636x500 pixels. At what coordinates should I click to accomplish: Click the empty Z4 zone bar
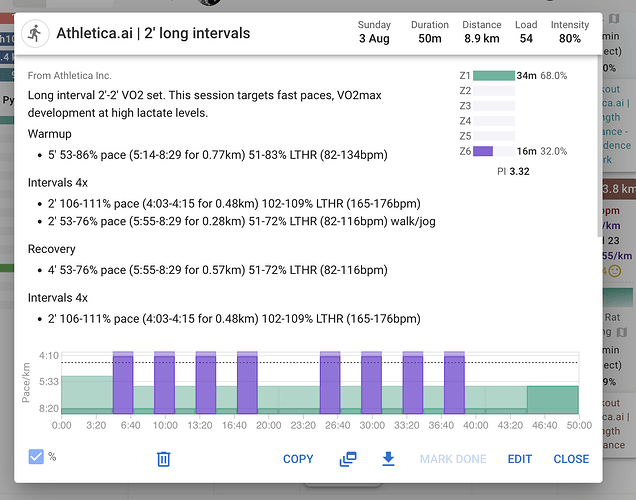click(494, 121)
